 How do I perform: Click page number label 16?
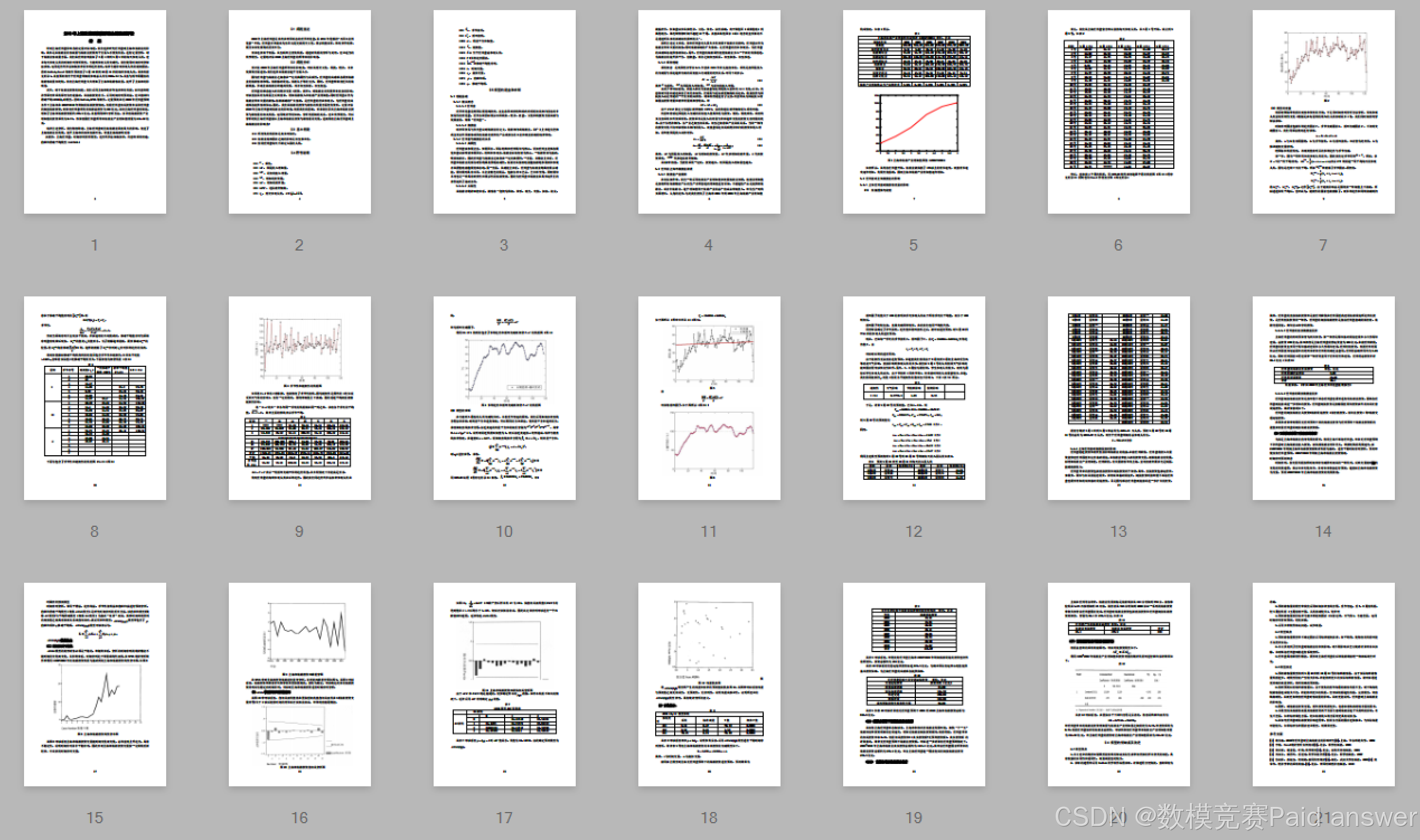point(299,818)
